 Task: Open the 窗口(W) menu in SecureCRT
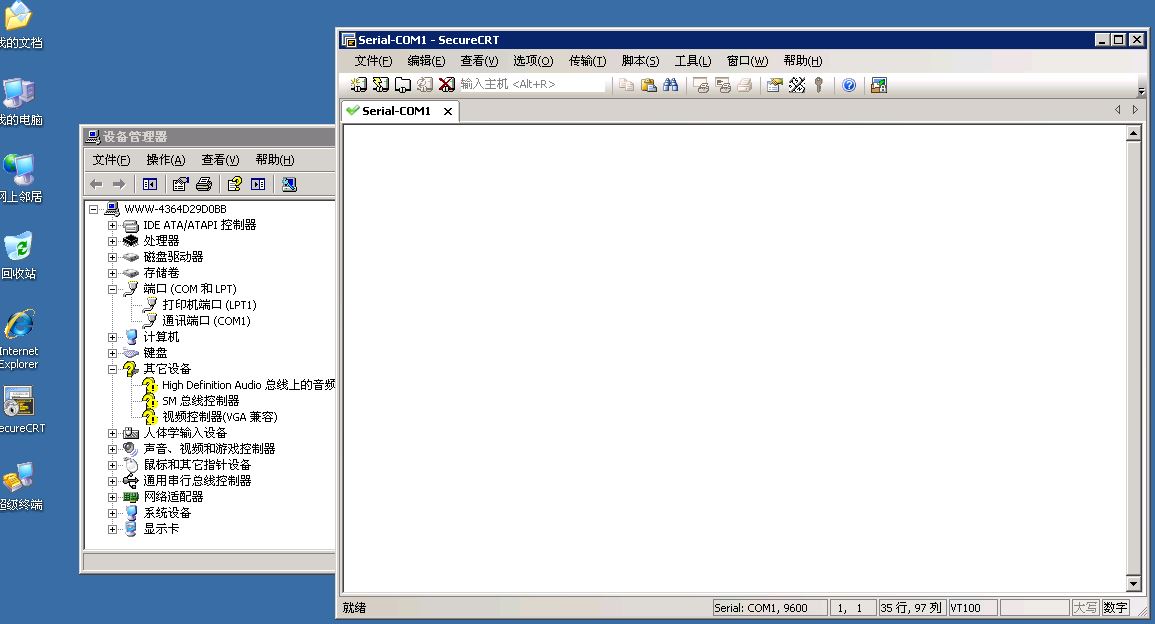[747, 61]
